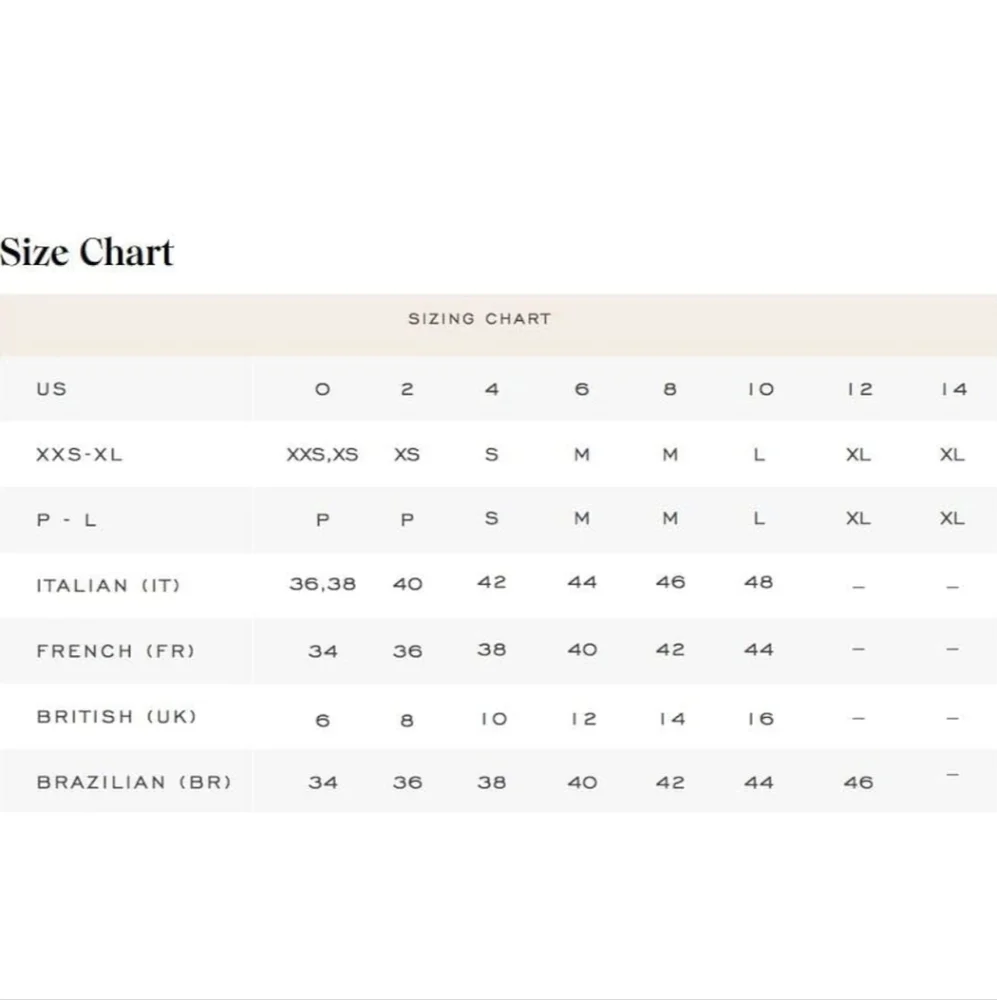Click "S" in the P - L row

491,518
